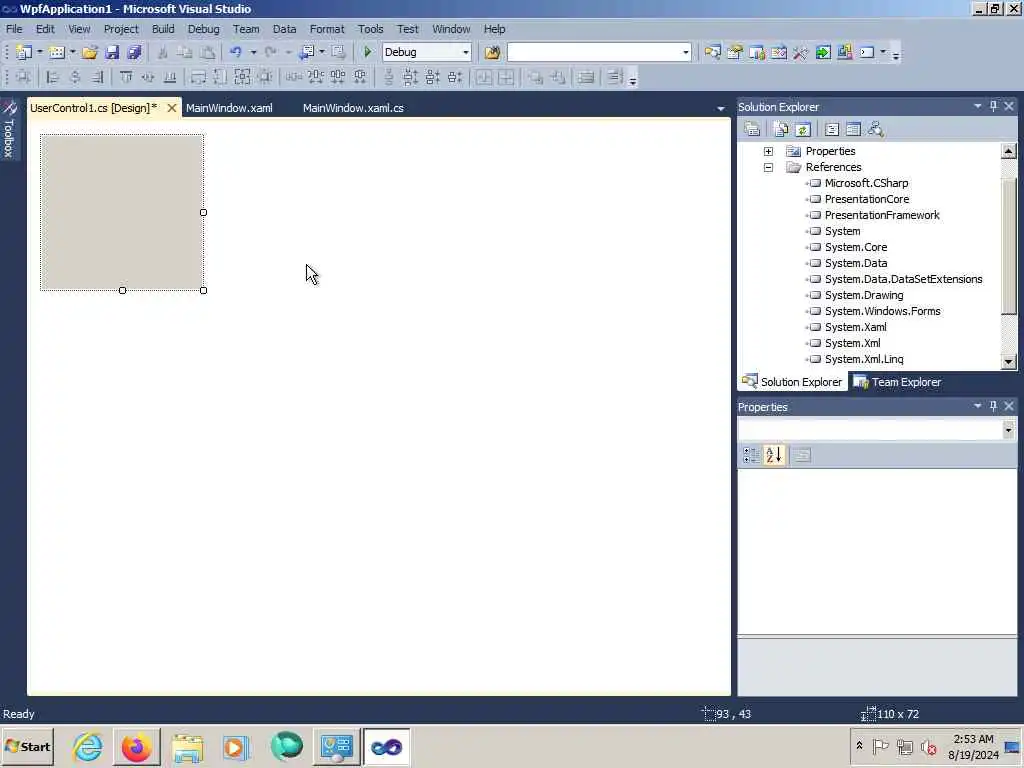Click the Align Tops layout icon
Image resolution: width=1024 pixels, height=768 pixels.
point(126,78)
